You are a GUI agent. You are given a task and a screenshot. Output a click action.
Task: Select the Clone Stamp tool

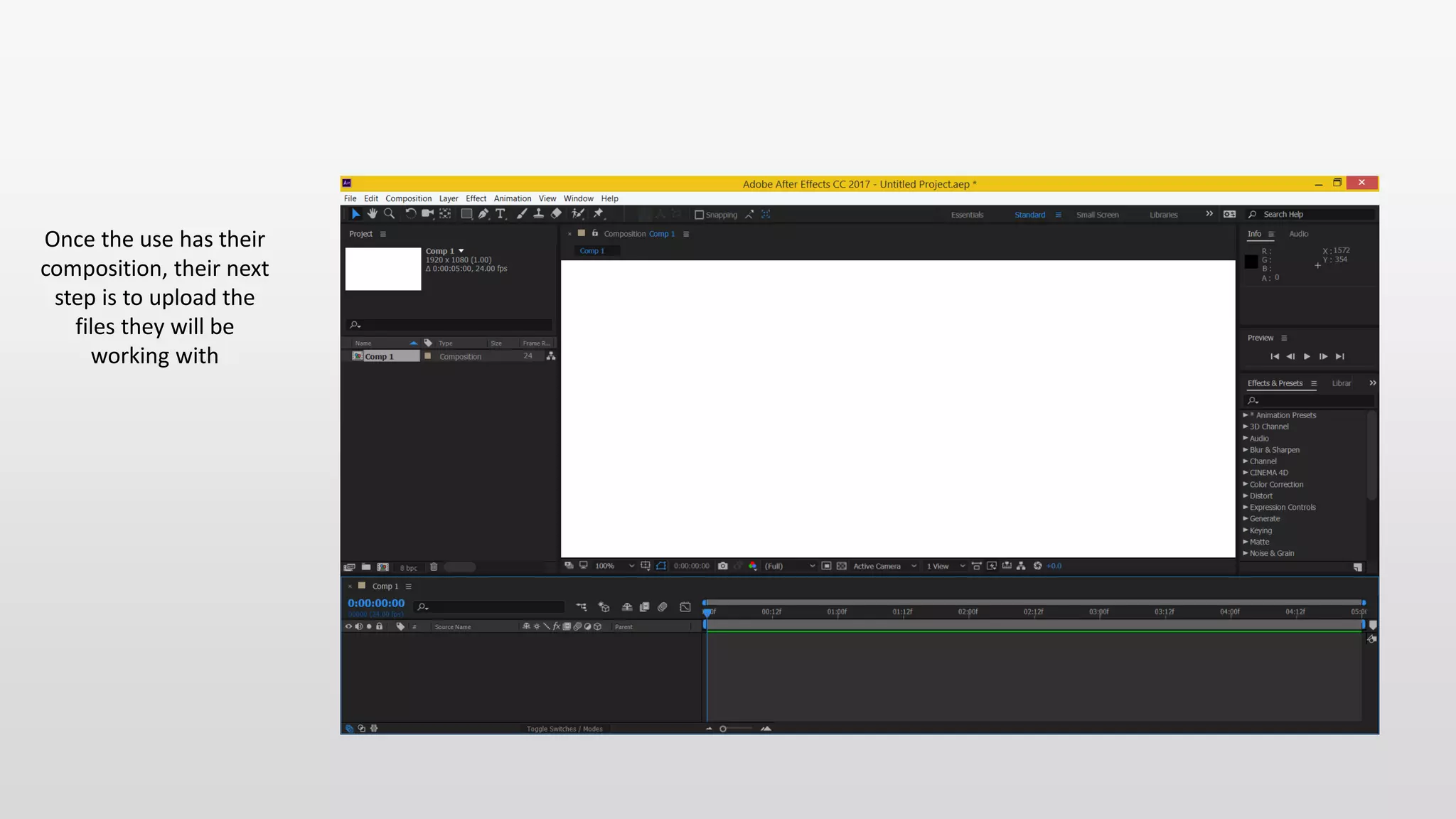pos(539,214)
